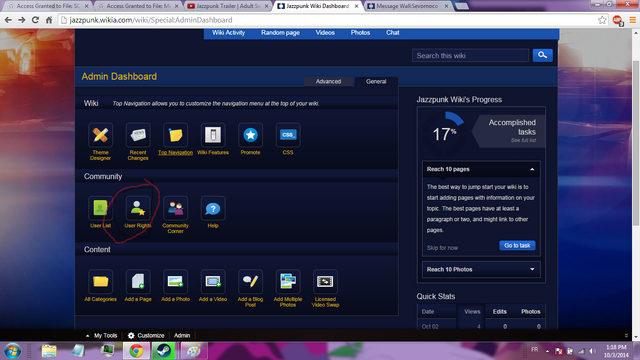Open the User Rights icon

point(138,208)
